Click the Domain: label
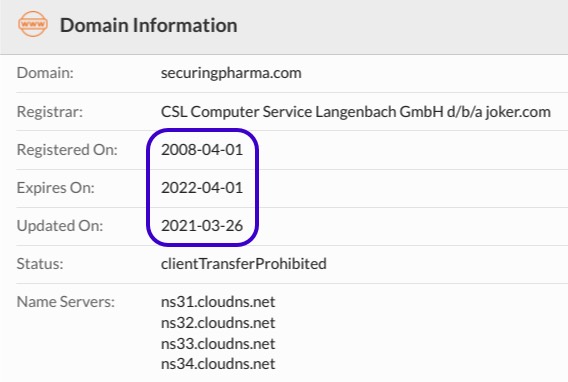Viewport: 568px width, 382px height. pos(45,73)
